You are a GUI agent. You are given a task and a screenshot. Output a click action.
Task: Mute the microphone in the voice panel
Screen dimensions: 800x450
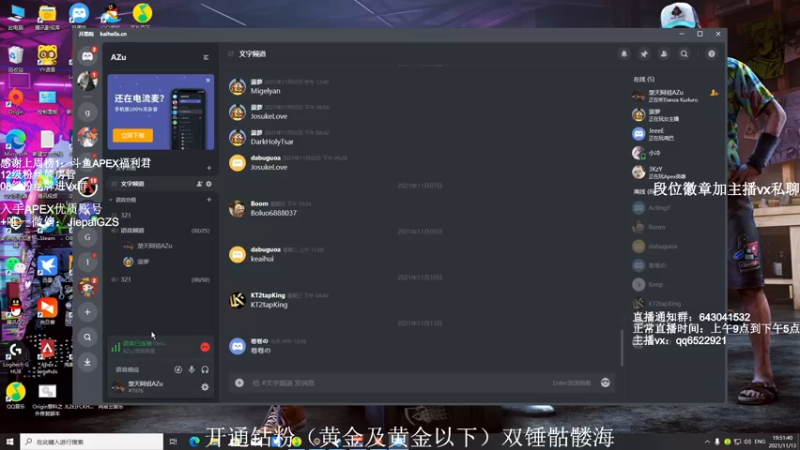point(191,369)
